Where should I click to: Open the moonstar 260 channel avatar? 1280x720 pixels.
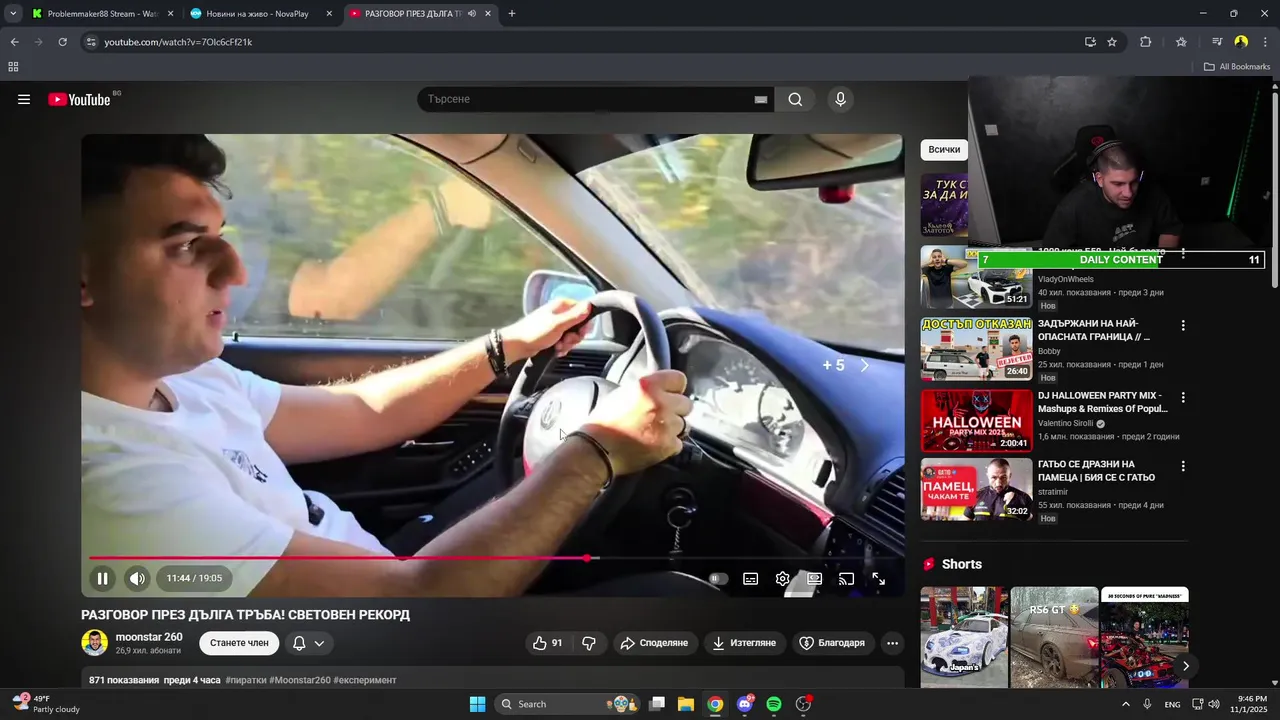point(94,642)
